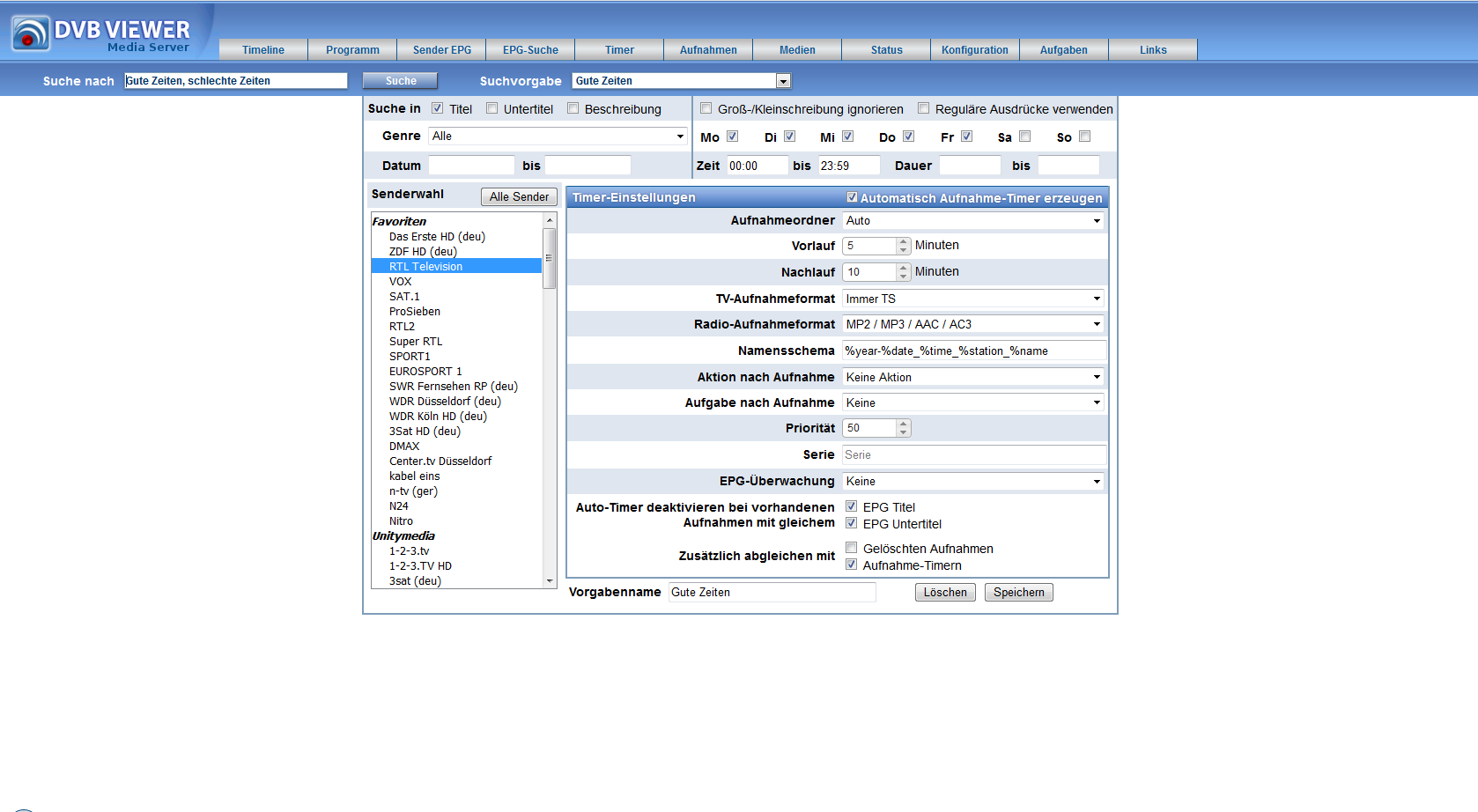Screen dimensions: 1478x812
Task: Open the Aktion nach Aufnahme dropdown
Action: (x=973, y=377)
